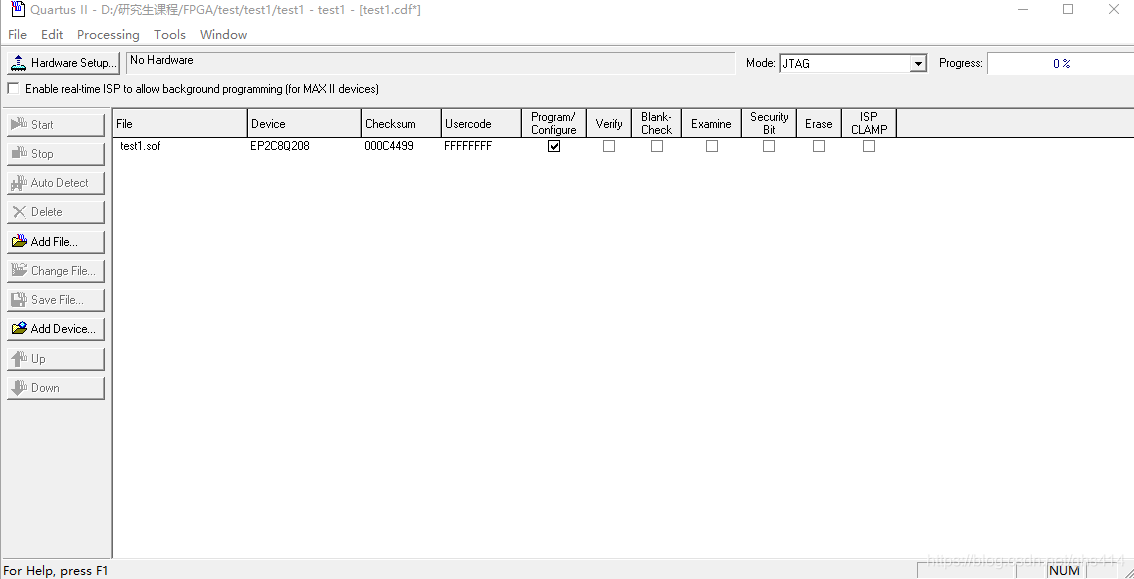Click the Usercode column header

[x=482, y=124]
